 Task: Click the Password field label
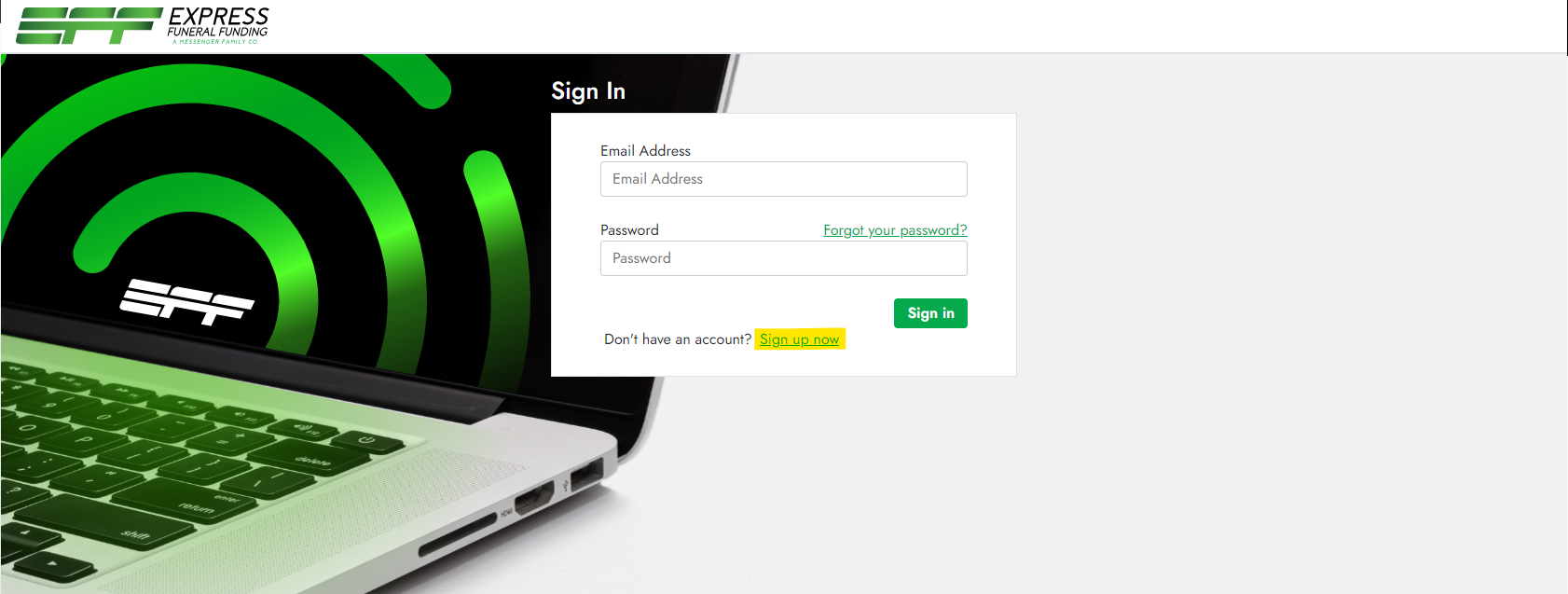629,230
